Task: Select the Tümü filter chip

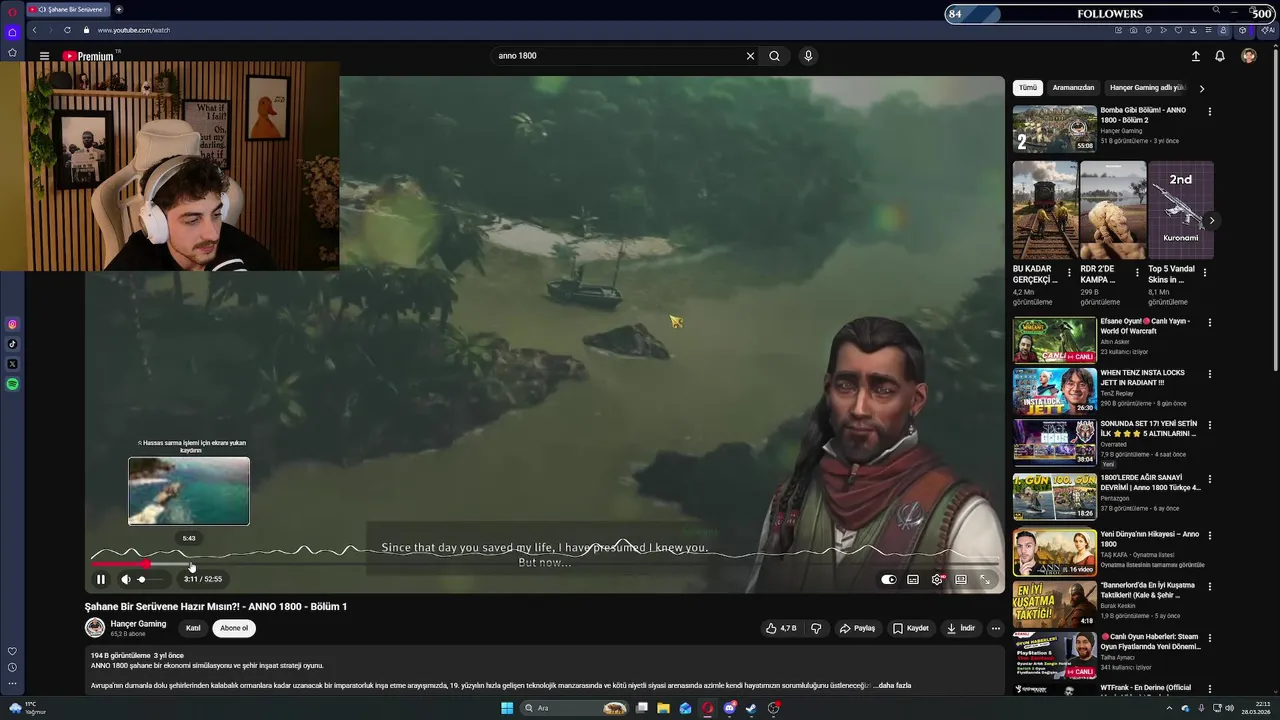Action: (x=1028, y=88)
